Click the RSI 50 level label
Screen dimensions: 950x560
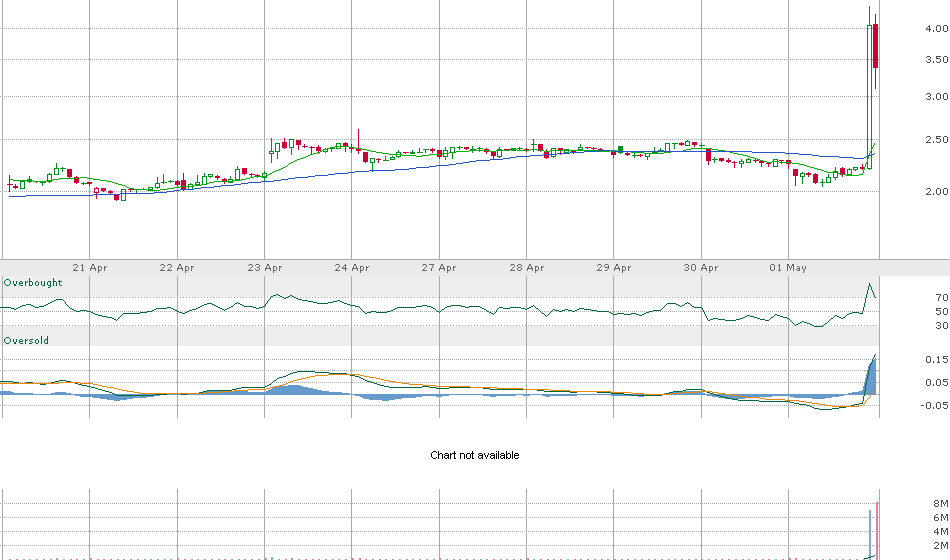[x=942, y=312]
